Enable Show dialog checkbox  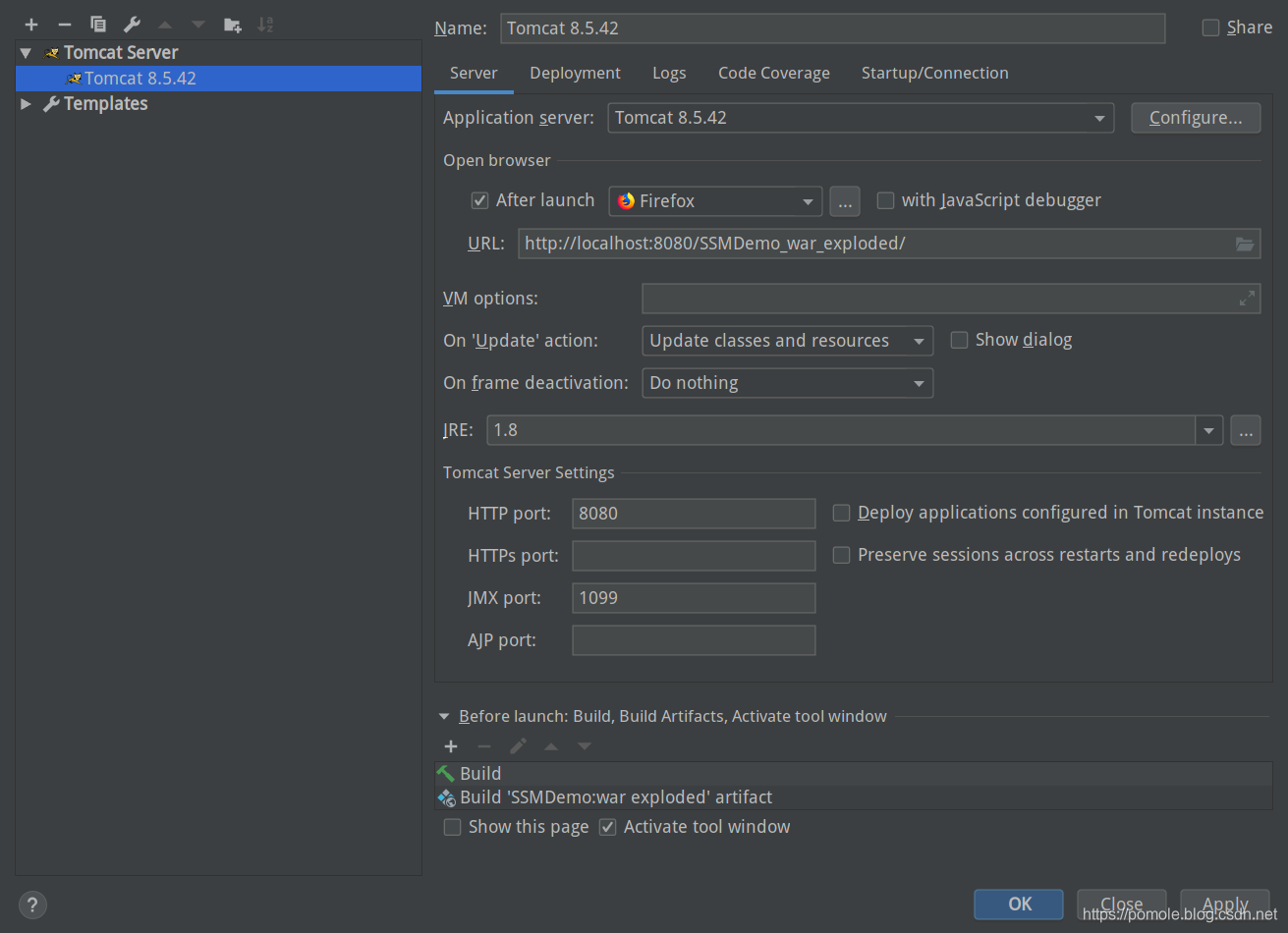pos(959,340)
